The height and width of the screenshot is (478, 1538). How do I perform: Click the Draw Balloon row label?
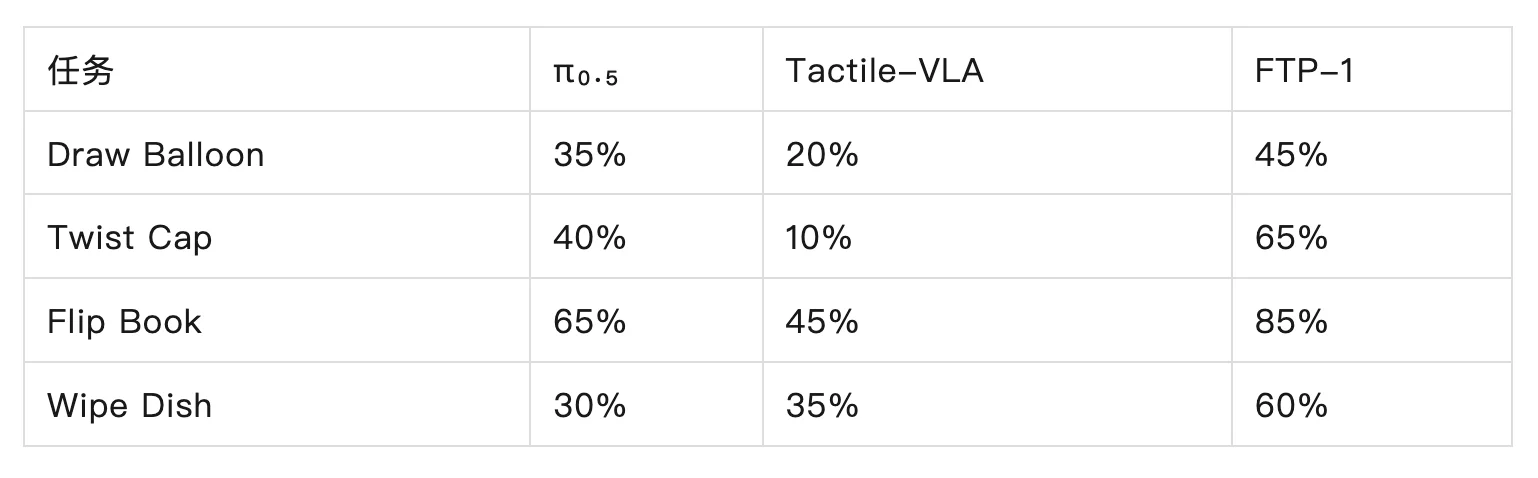point(277,153)
